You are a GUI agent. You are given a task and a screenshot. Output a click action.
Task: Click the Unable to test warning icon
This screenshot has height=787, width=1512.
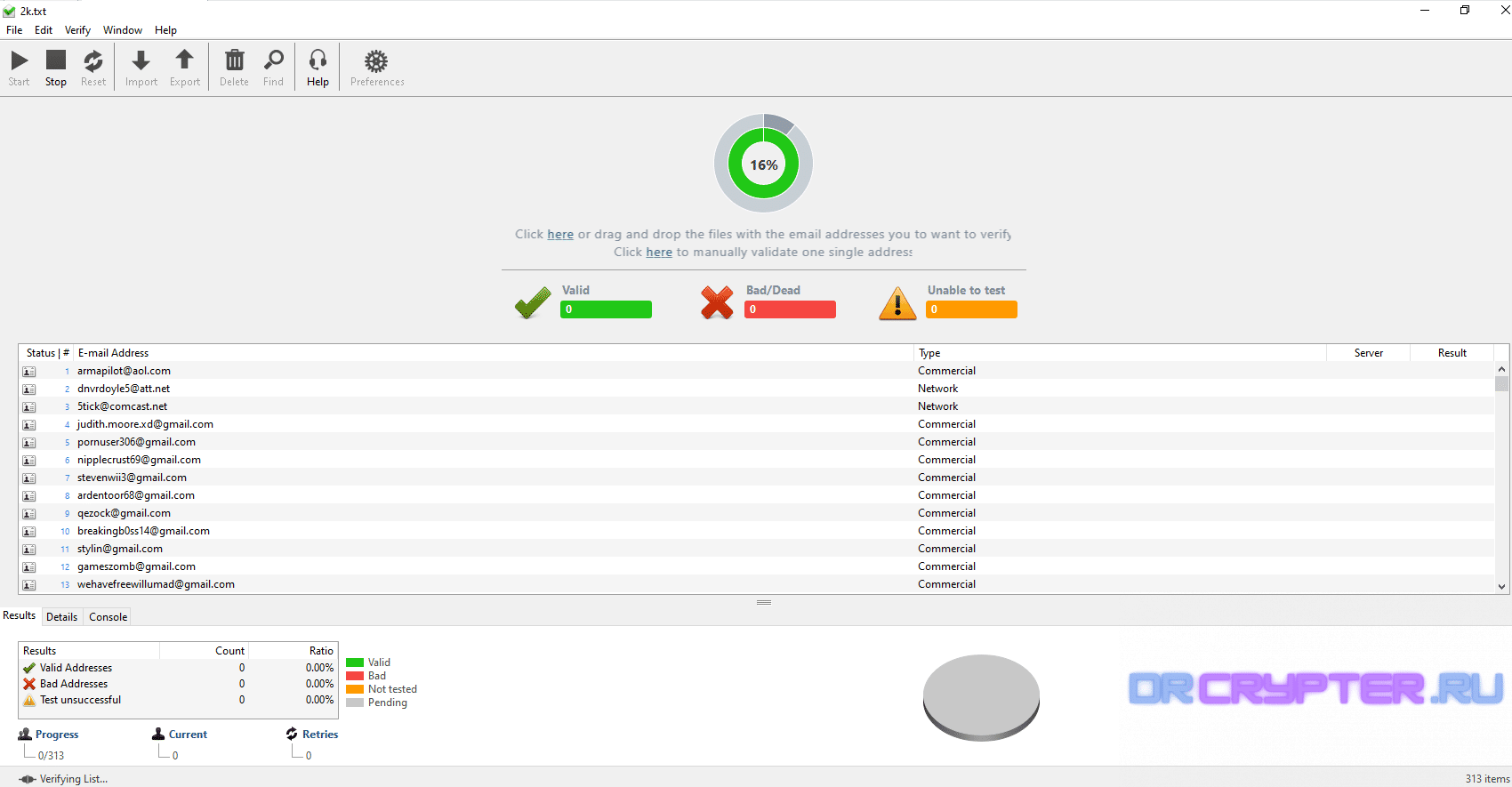pos(897,302)
